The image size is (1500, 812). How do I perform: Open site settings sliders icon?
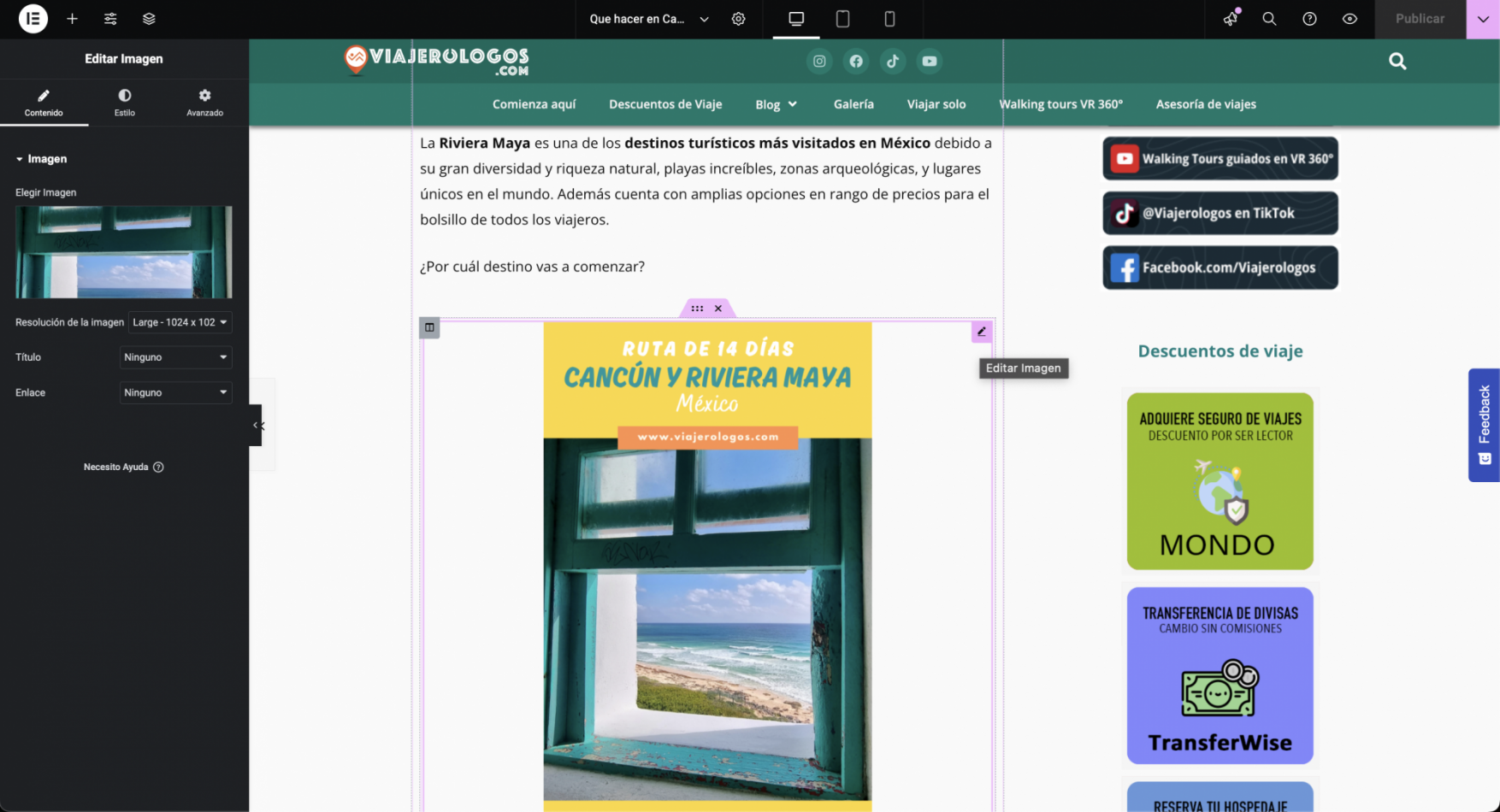click(x=110, y=19)
